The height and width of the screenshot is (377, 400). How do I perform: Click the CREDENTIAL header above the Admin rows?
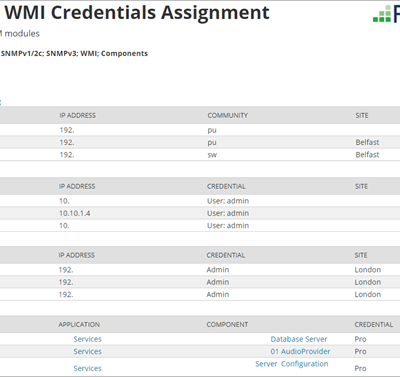[226, 255]
